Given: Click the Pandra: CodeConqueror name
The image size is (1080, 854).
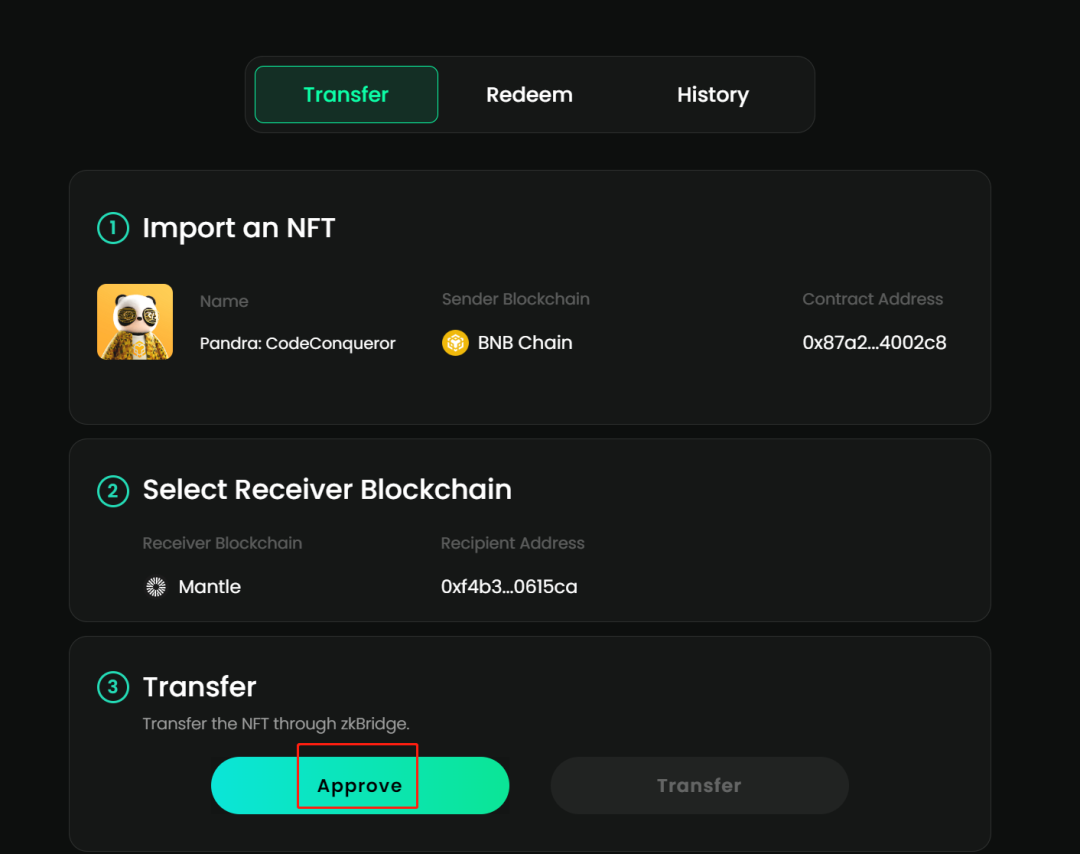Looking at the screenshot, I should point(297,344).
